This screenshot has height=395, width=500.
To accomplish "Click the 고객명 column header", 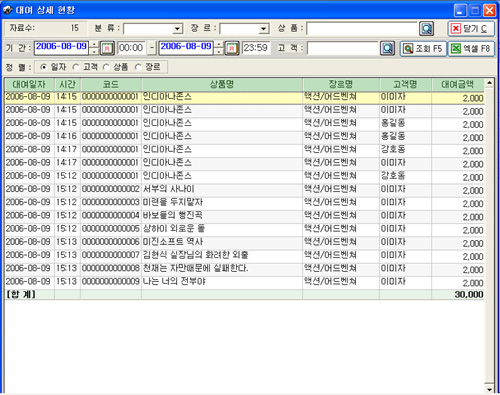I will [405, 85].
